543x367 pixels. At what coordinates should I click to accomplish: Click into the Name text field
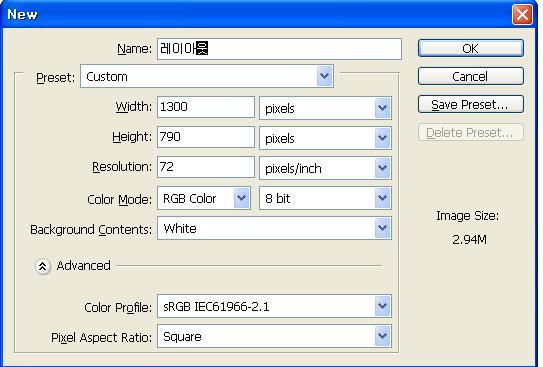click(x=279, y=49)
